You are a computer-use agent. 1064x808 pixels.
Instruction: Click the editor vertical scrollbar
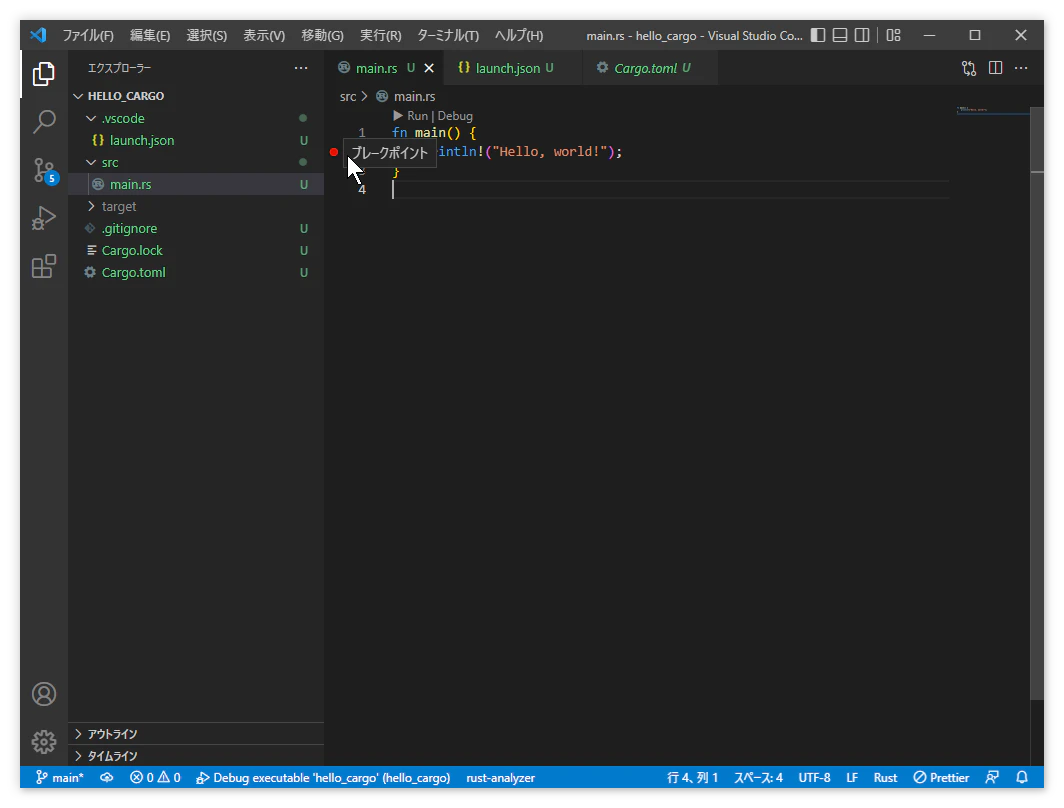1037,404
